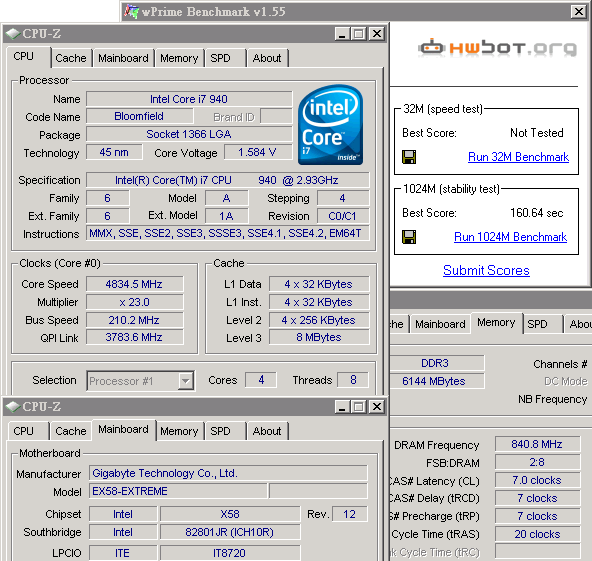Click the CPU-Z icon in the top title bar
The image size is (592, 561).
pos(13,34)
